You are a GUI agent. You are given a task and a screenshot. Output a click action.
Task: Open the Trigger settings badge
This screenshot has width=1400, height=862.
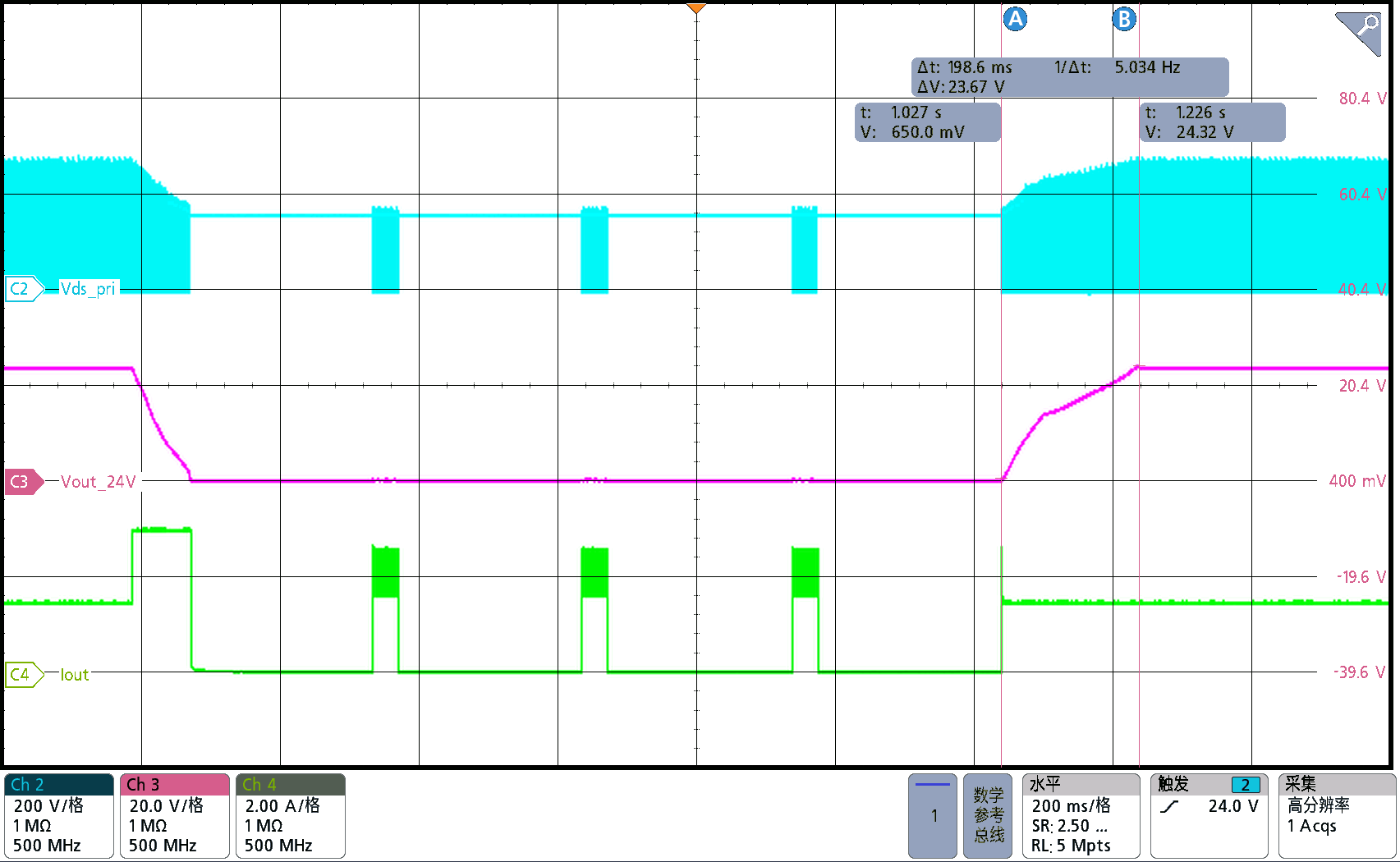click(1209, 816)
